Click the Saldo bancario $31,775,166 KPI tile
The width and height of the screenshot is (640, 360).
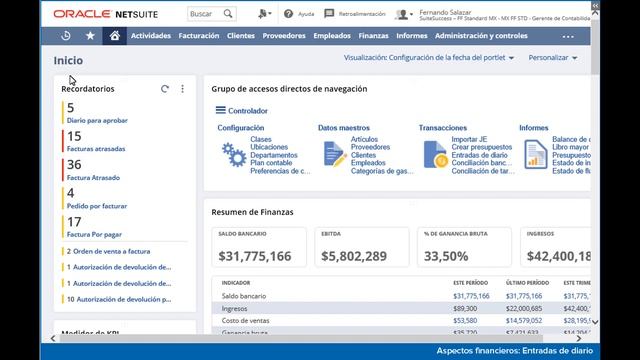pos(259,247)
